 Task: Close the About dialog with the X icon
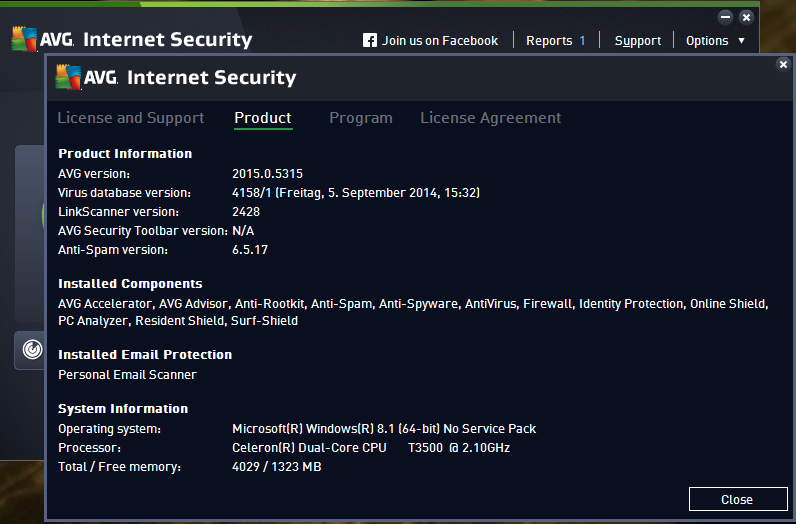(x=783, y=64)
